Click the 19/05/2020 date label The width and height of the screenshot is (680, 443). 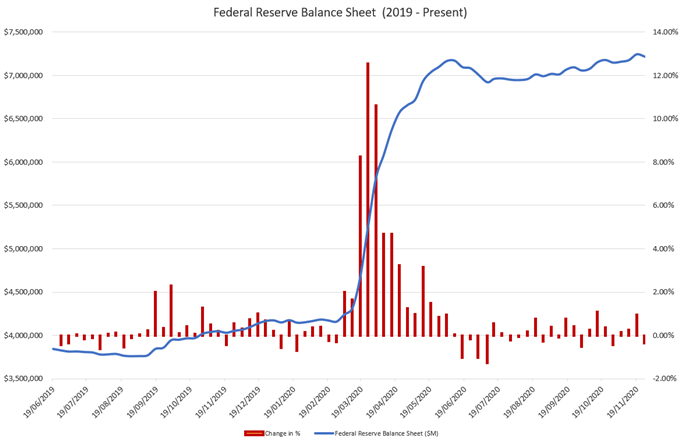(x=415, y=402)
